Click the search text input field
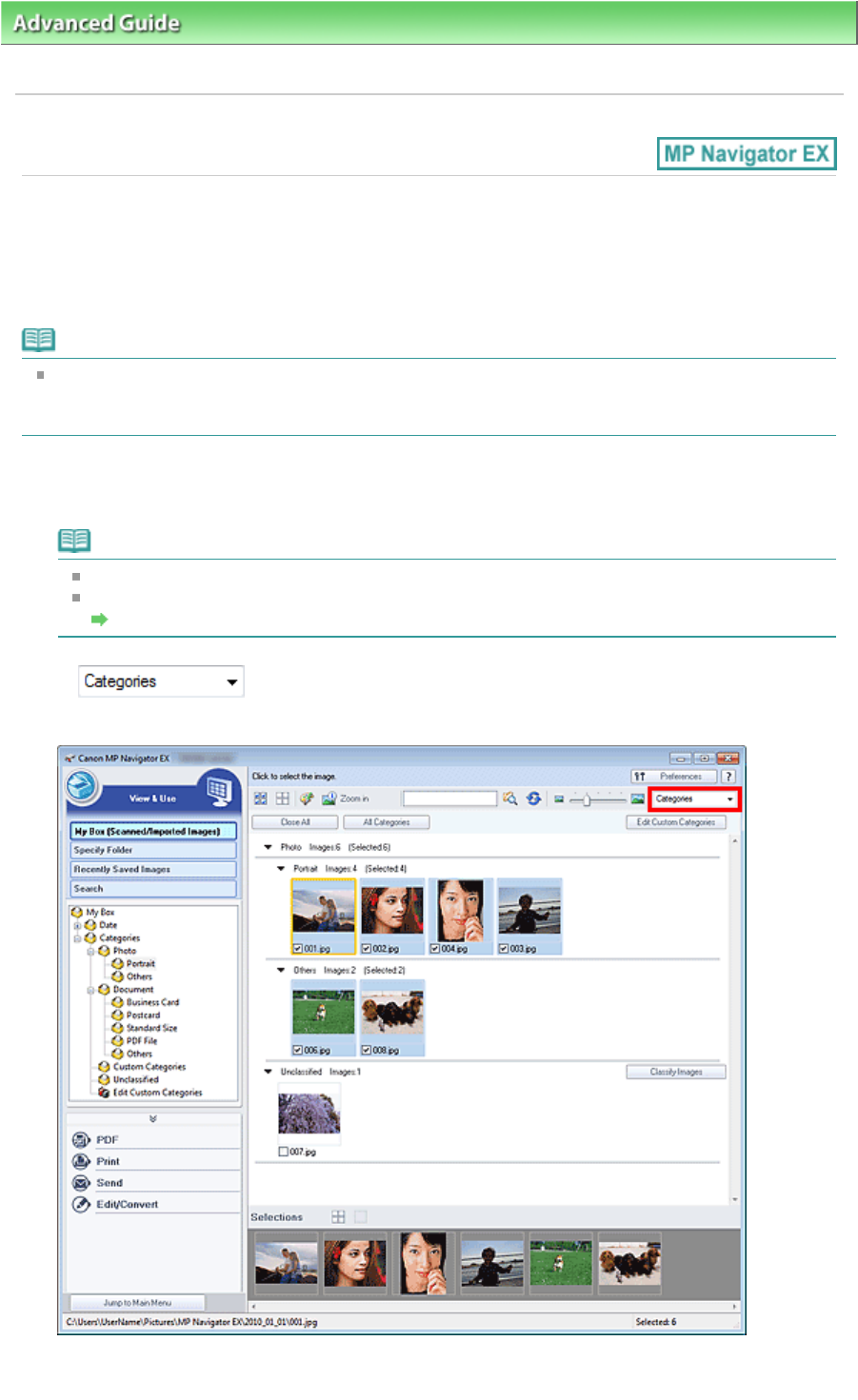 [449, 799]
